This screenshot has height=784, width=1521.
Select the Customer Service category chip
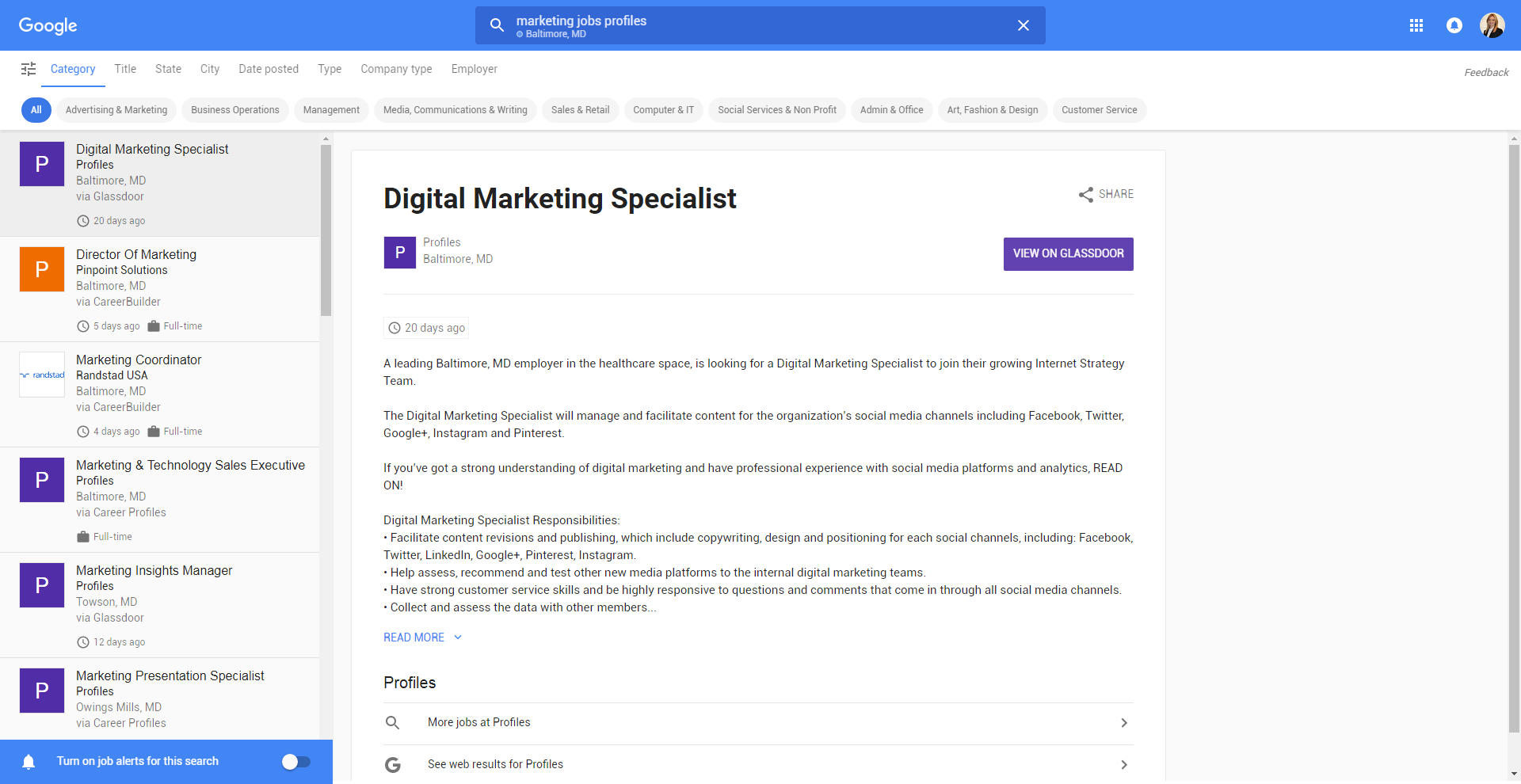1099,109
